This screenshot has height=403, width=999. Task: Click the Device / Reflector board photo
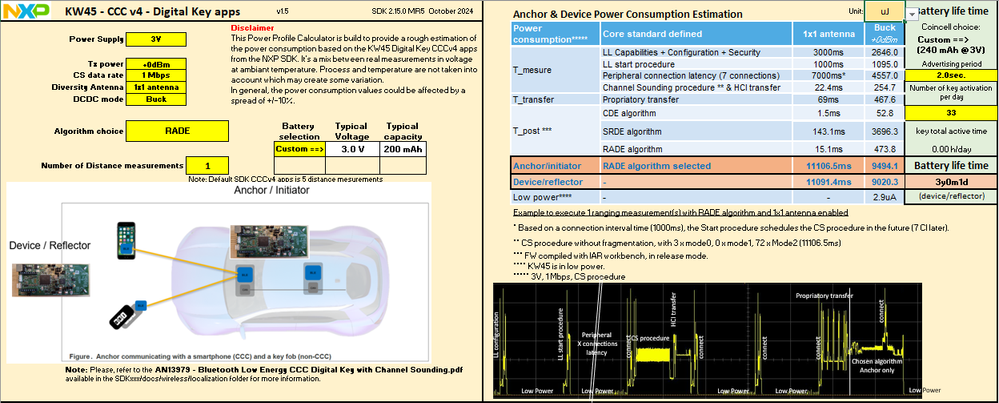50,281
